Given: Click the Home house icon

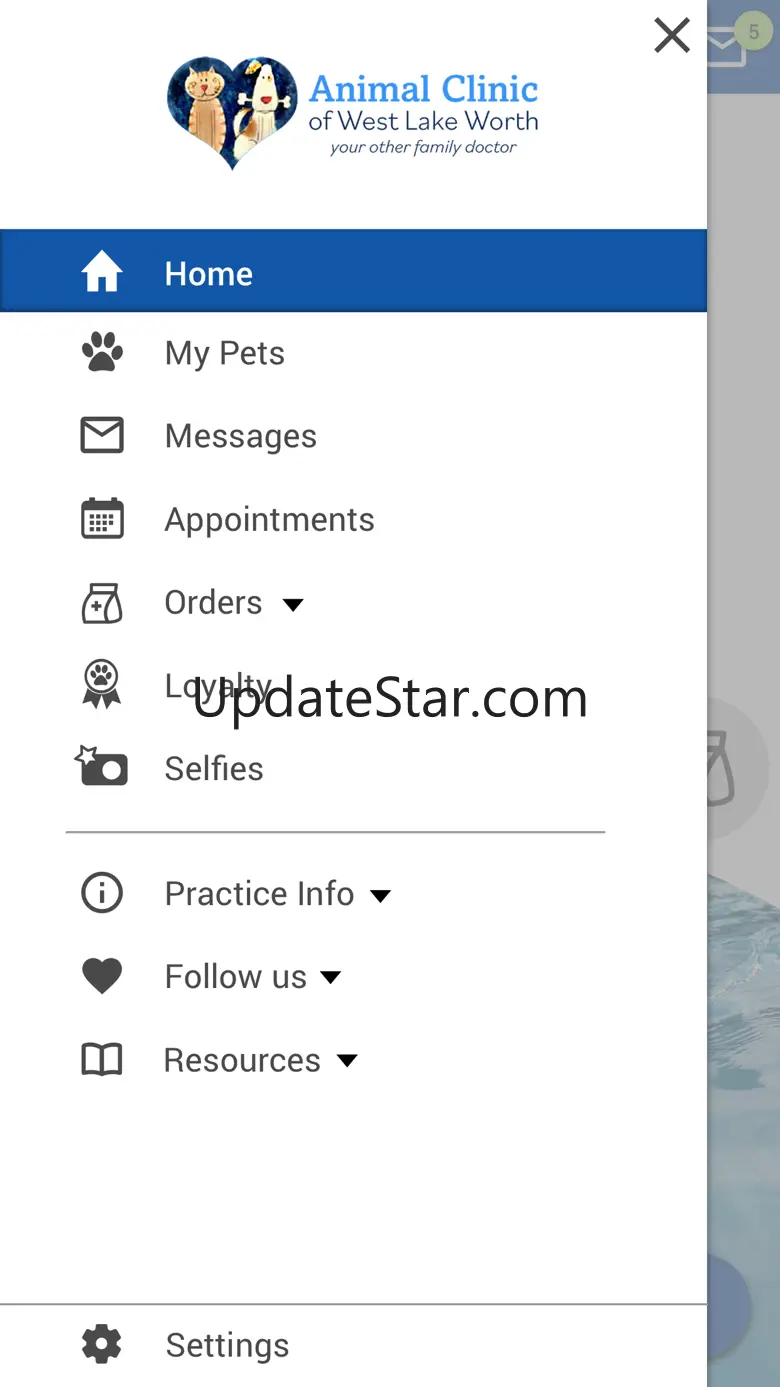Looking at the screenshot, I should pyautogui.click(x=102, y=272).
